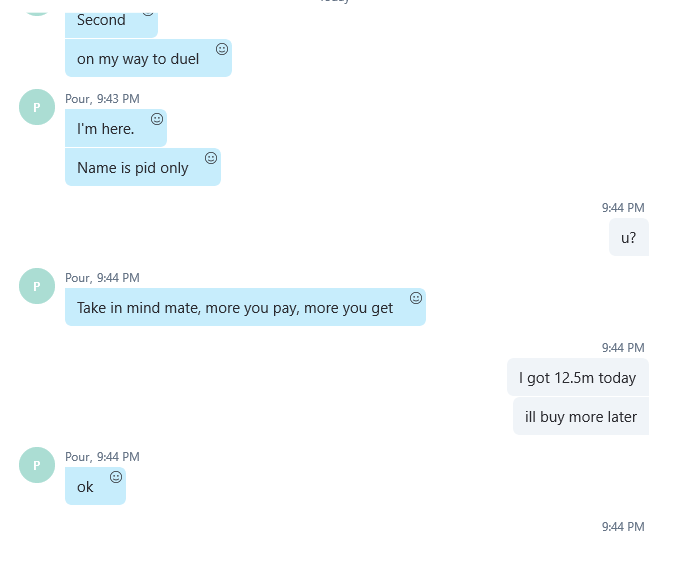Click the "I'm here." message bubble
674x577 pixels.
tap(116, 128)
